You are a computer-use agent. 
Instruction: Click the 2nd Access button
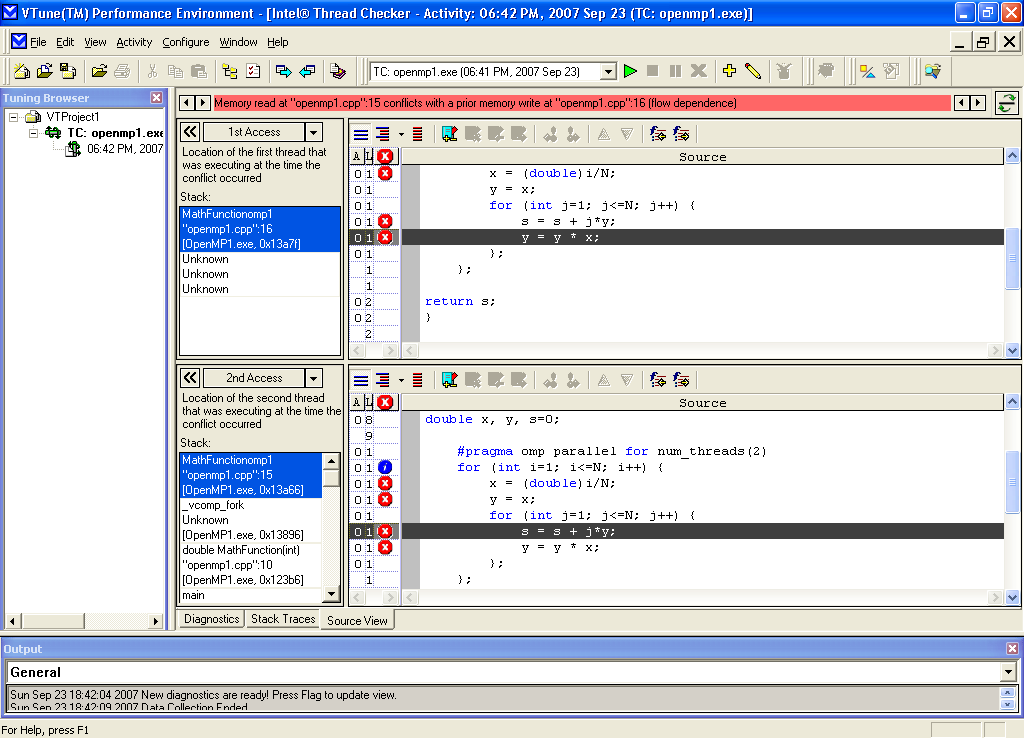pos(254,377)
